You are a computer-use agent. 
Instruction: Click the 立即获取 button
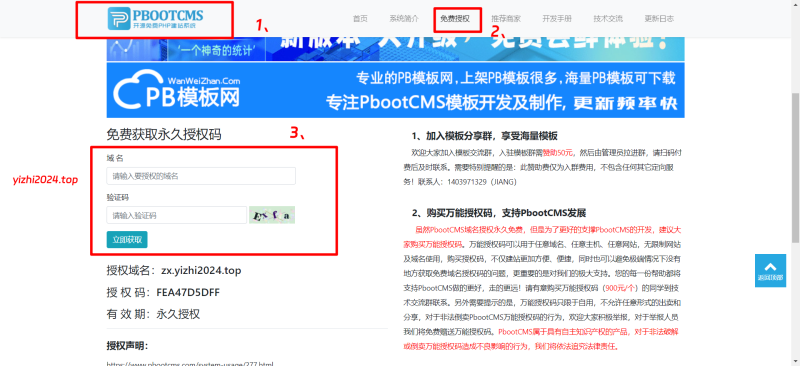(x=127, y=239)
